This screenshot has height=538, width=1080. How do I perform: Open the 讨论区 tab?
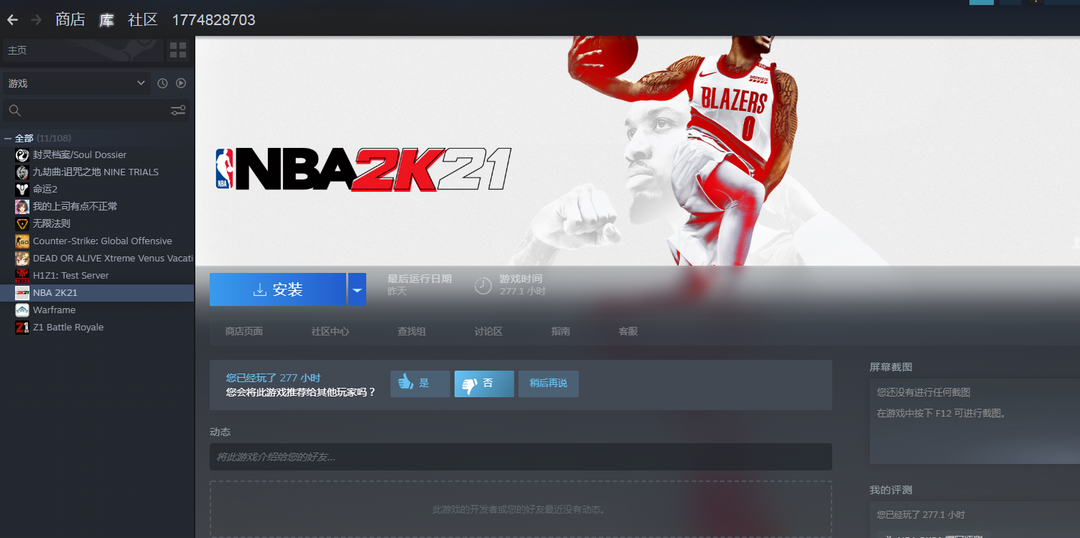click(488, 331)
